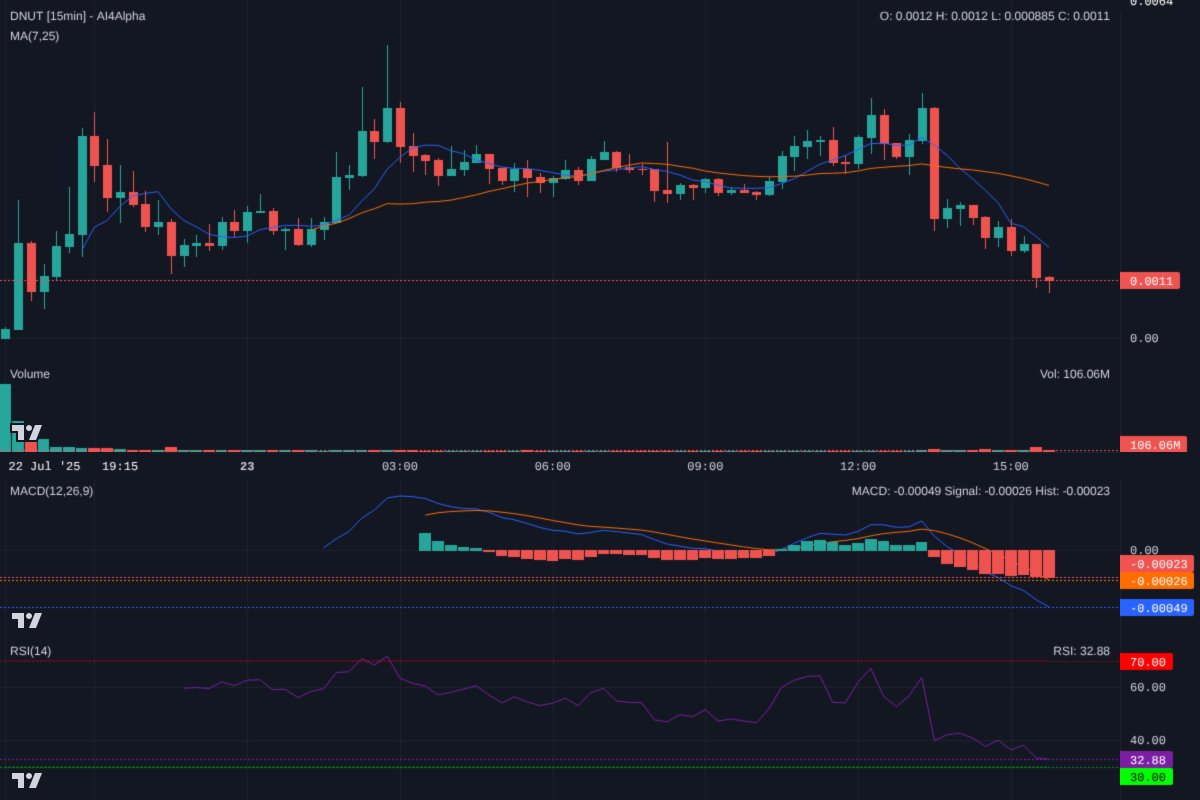1200x800 pixels.
Task: Click the orange -0.00026 signal tag
Action: coord(1157,581)
